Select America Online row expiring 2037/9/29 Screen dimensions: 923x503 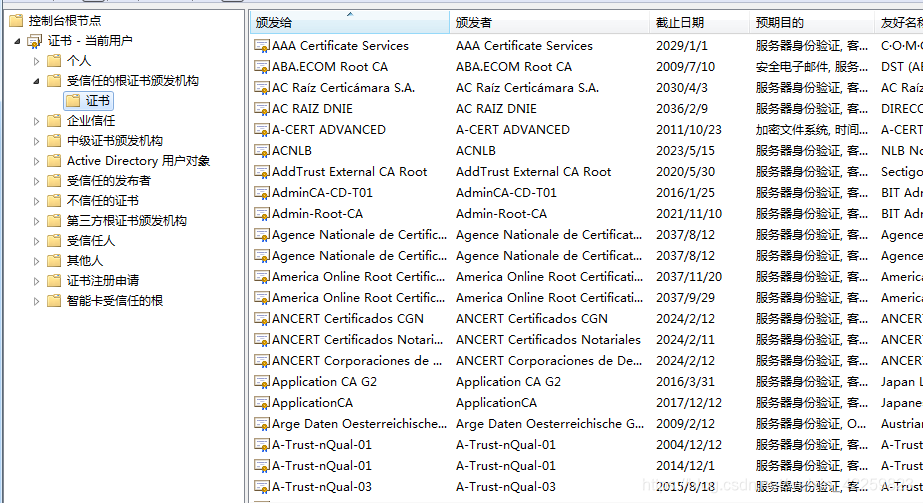(x=586, y=298)
